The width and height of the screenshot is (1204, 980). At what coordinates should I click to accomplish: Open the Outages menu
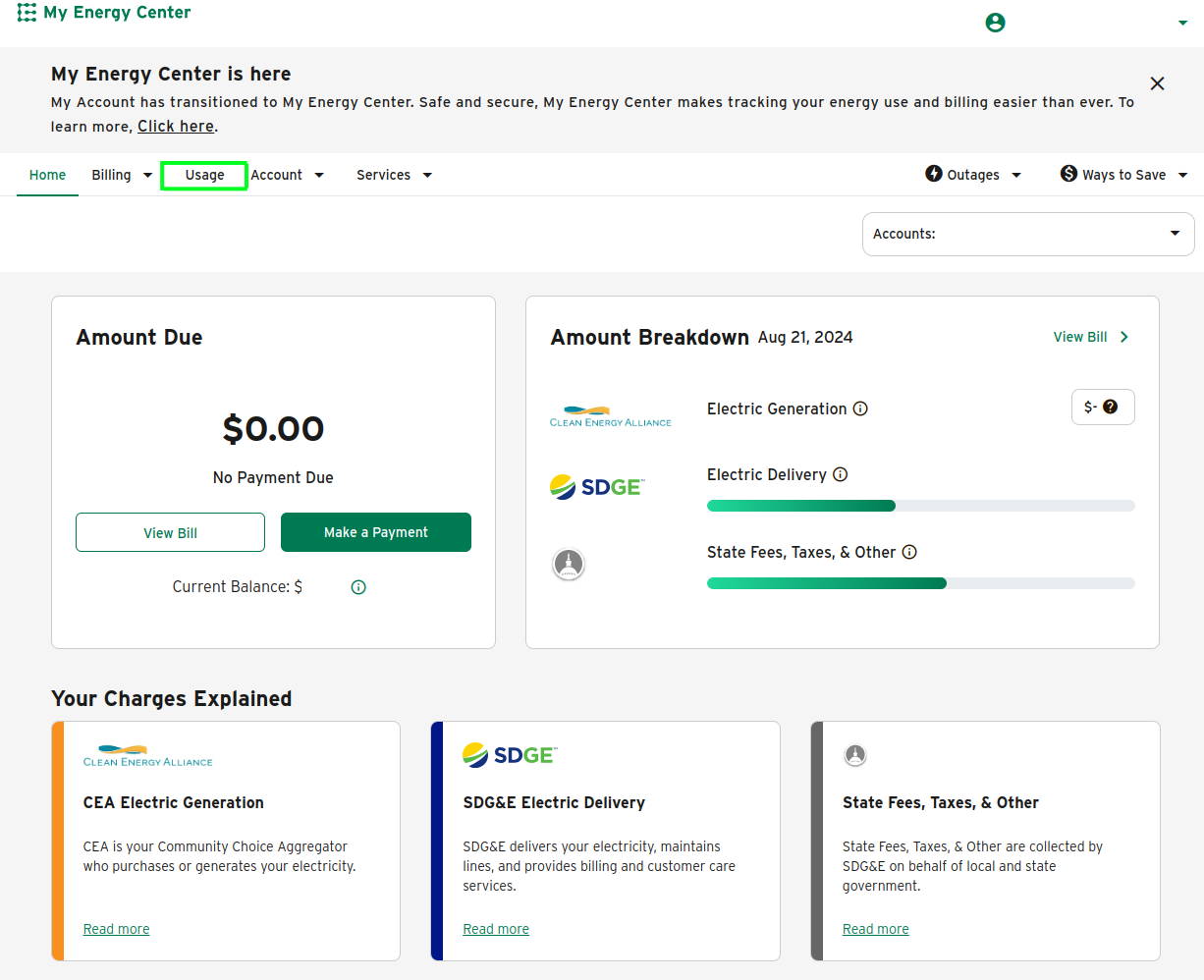973,175
